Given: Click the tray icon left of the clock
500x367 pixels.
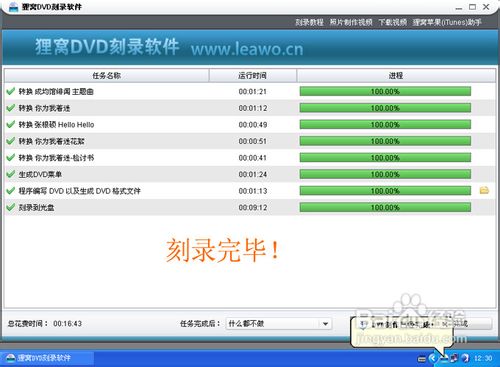Looking at the screenshot, I should pyautogui.click(x=465, y=358).
